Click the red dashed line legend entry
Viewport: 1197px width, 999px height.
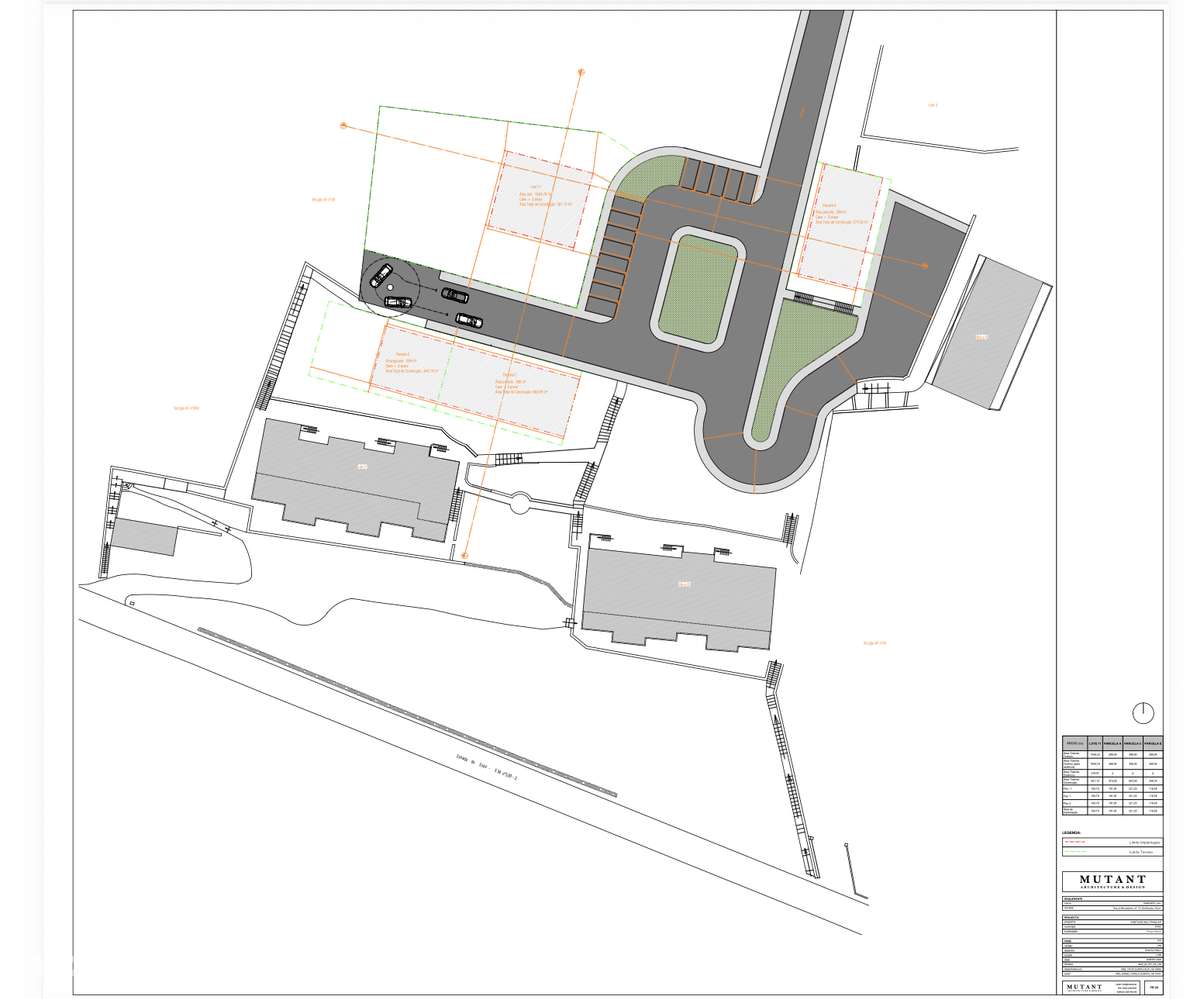[x=1112, y=842]
